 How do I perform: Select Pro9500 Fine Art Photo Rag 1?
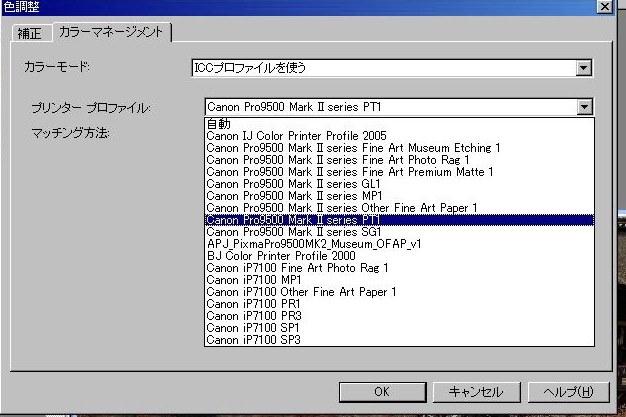(399, 160)
